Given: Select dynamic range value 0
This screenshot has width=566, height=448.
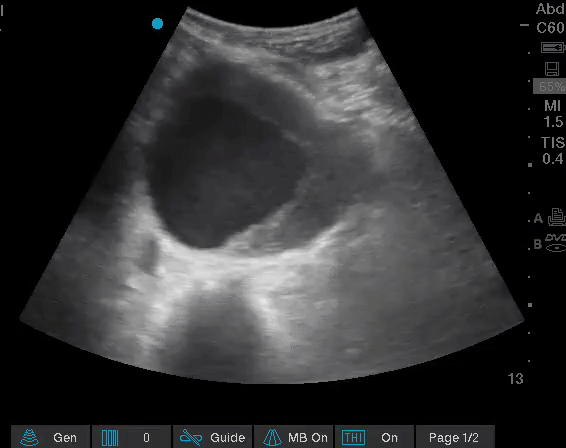Looking at the screenshot, I should click(x=146, y=438).
